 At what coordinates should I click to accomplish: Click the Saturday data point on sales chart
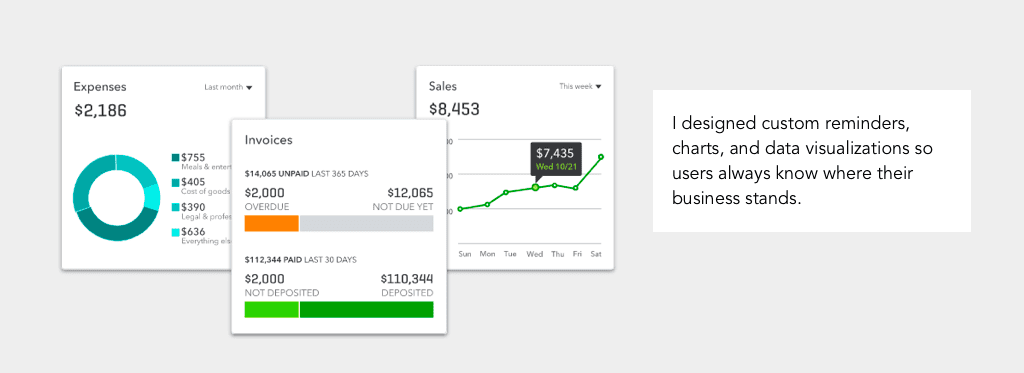601,157
